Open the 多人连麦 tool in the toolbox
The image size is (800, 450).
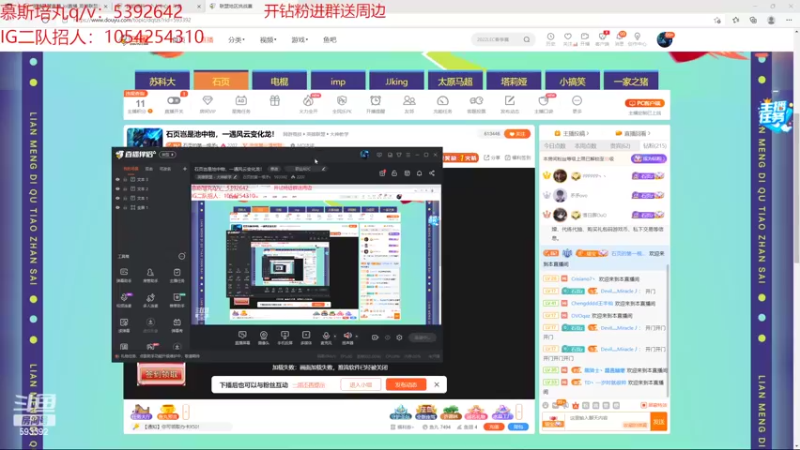(150, 300)
